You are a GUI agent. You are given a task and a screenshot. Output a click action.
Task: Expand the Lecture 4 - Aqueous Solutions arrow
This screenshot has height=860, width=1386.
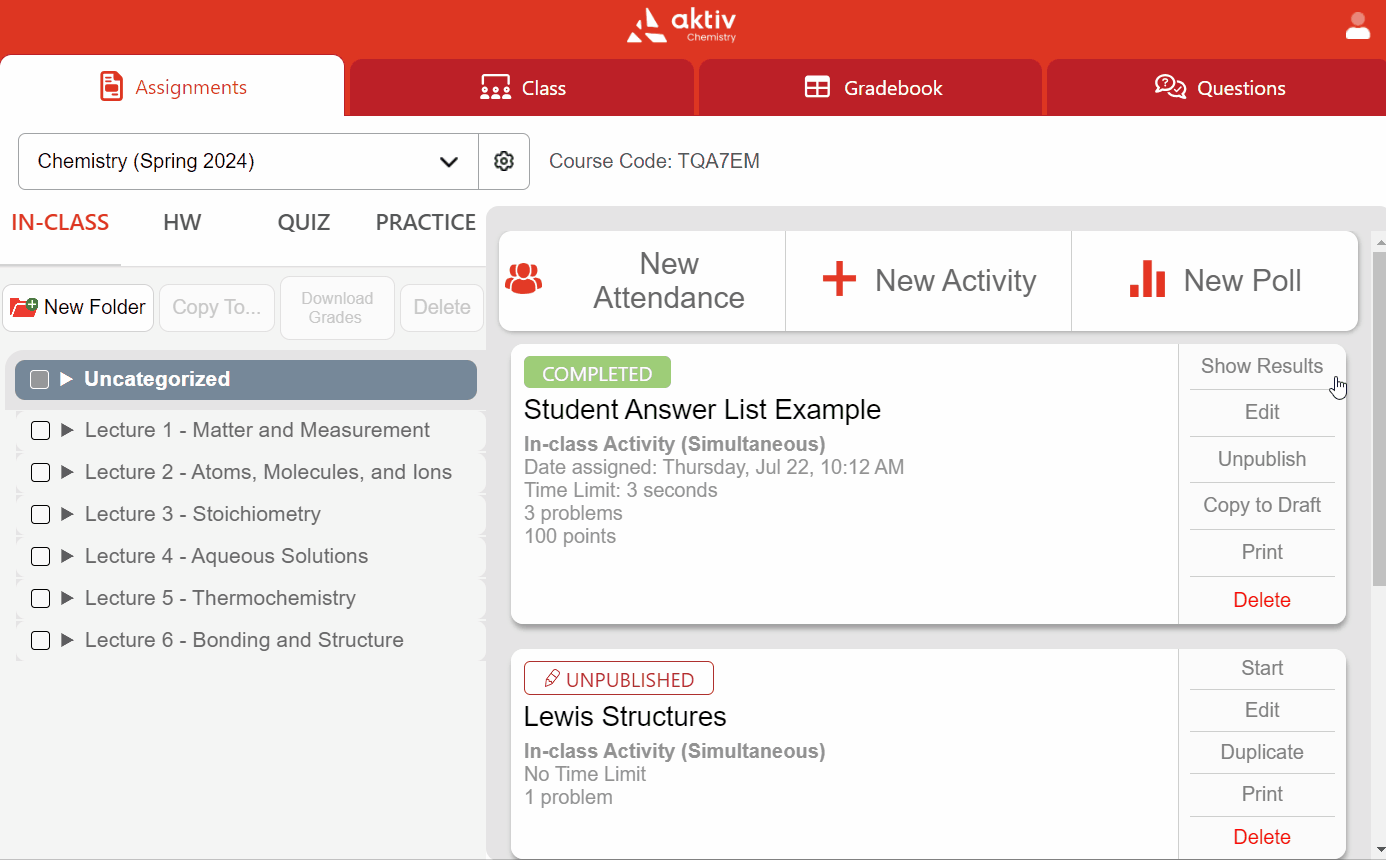pos(68,557)
